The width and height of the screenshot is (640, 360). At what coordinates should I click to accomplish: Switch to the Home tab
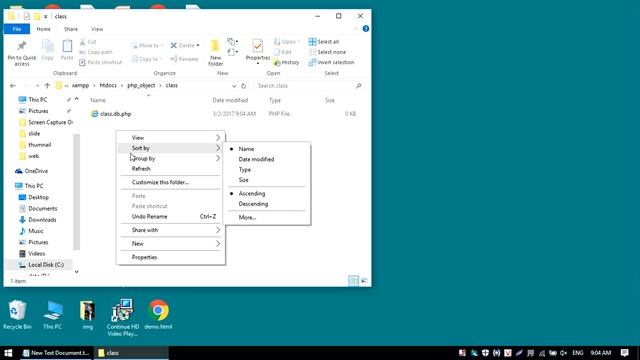pyautogui.click(x=43, y=29)
